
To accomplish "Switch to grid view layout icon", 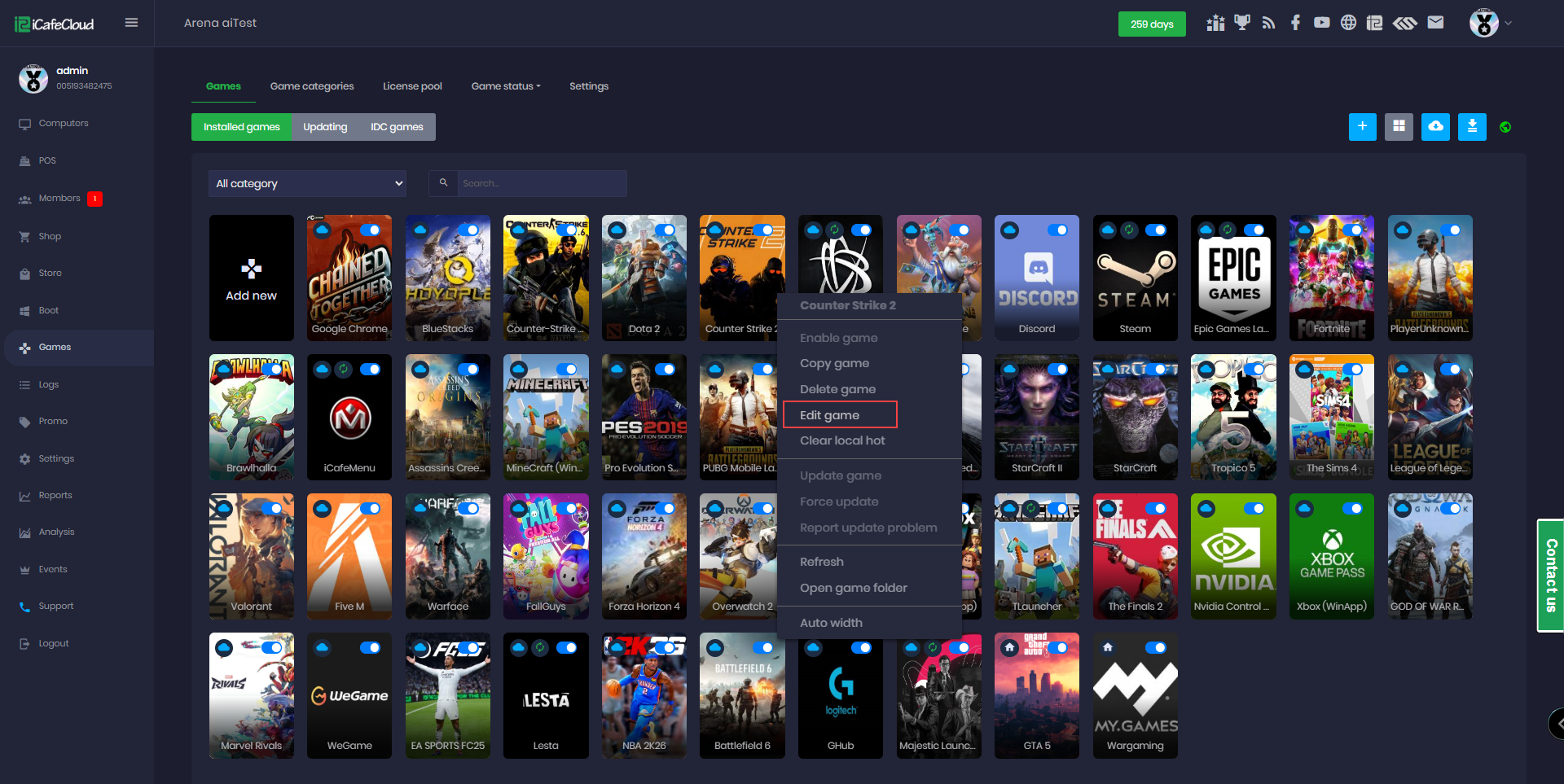I will 1399,126.
